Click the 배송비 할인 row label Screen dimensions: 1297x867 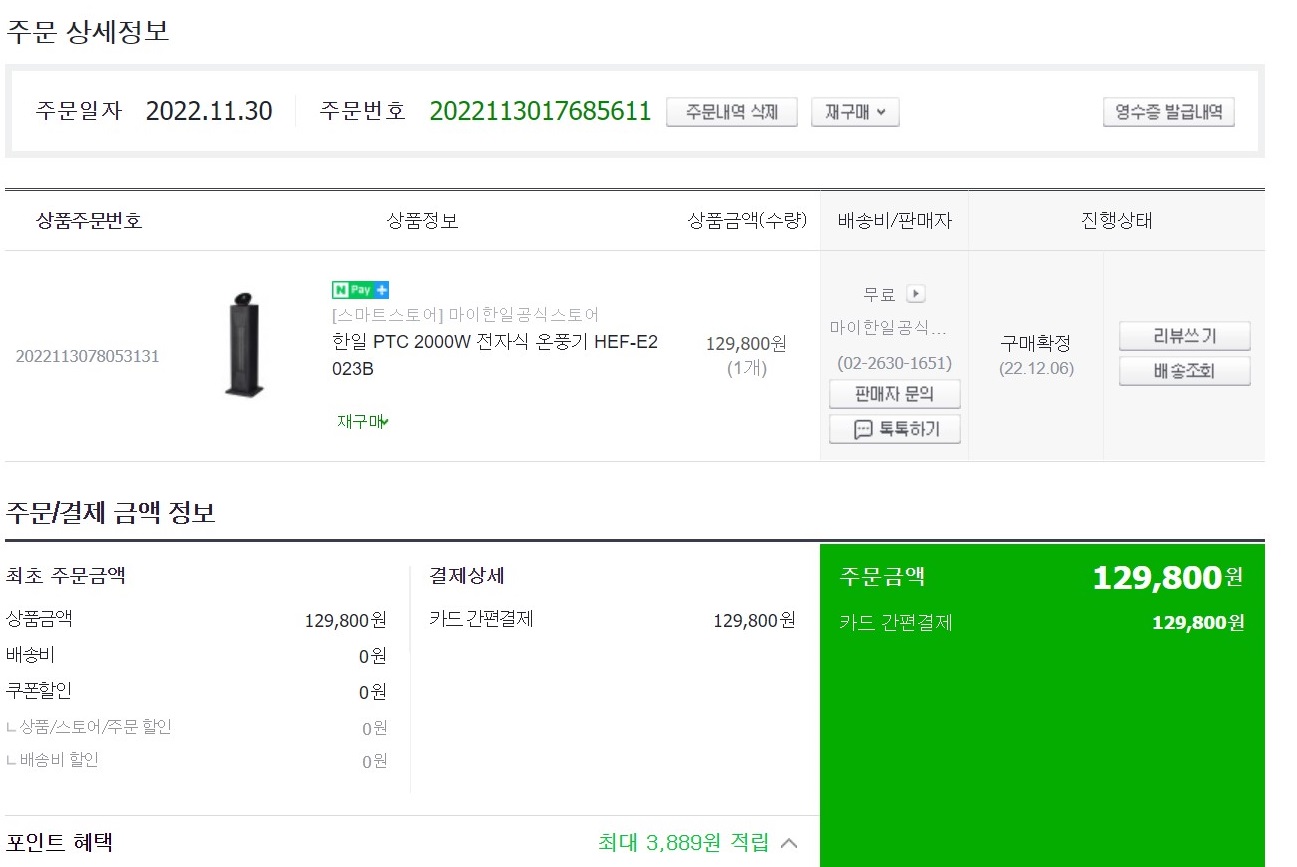[x=59, y=761]
